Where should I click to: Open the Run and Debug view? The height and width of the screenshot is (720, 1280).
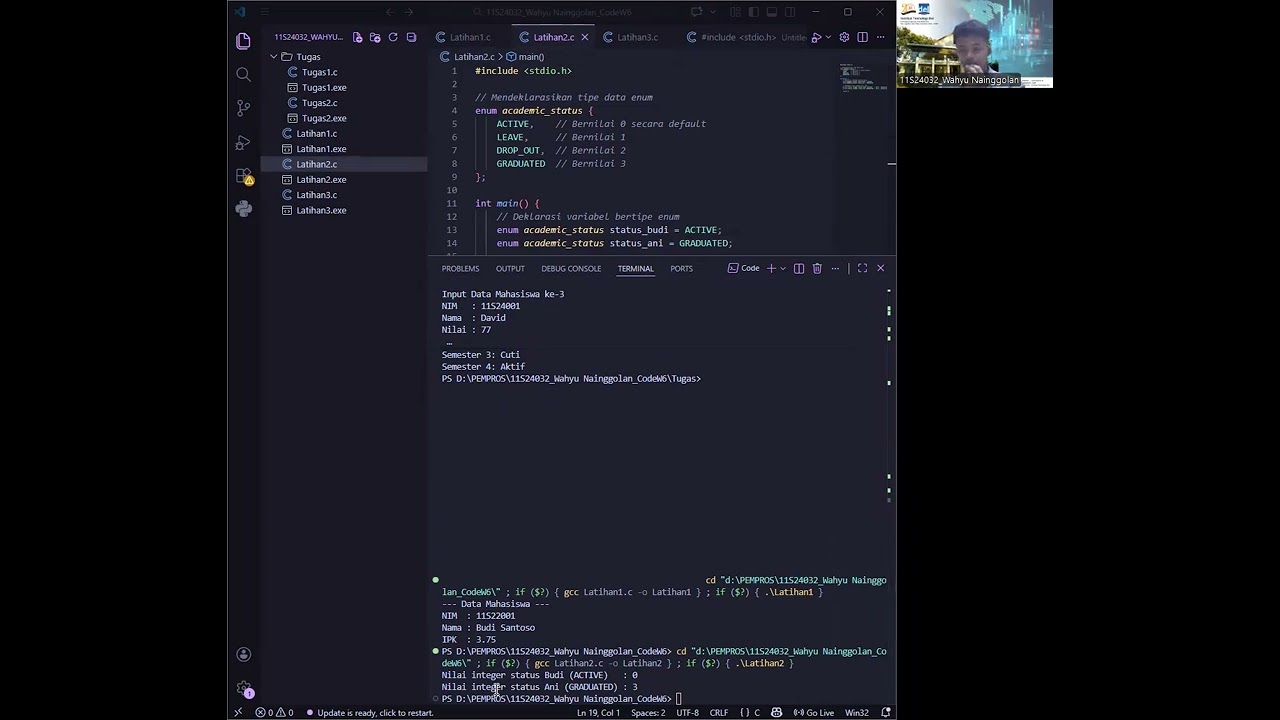tap(243, 142)
